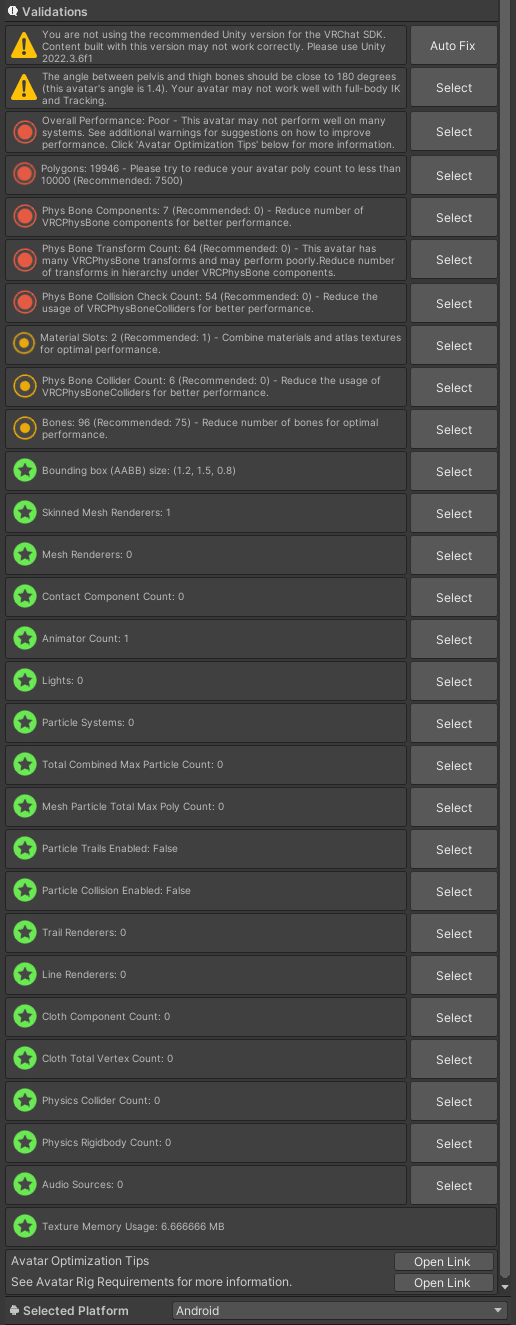Open the Selected Platform Android dropdown
The image size is (516, 1325).
point(339,1310)
